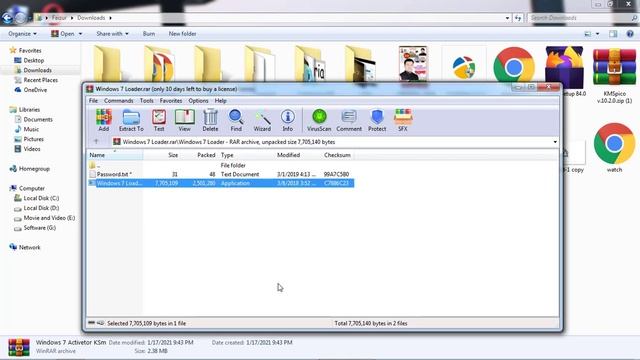
Task: Select Downloads in navigation pane
Action: (x=38, y=70)
